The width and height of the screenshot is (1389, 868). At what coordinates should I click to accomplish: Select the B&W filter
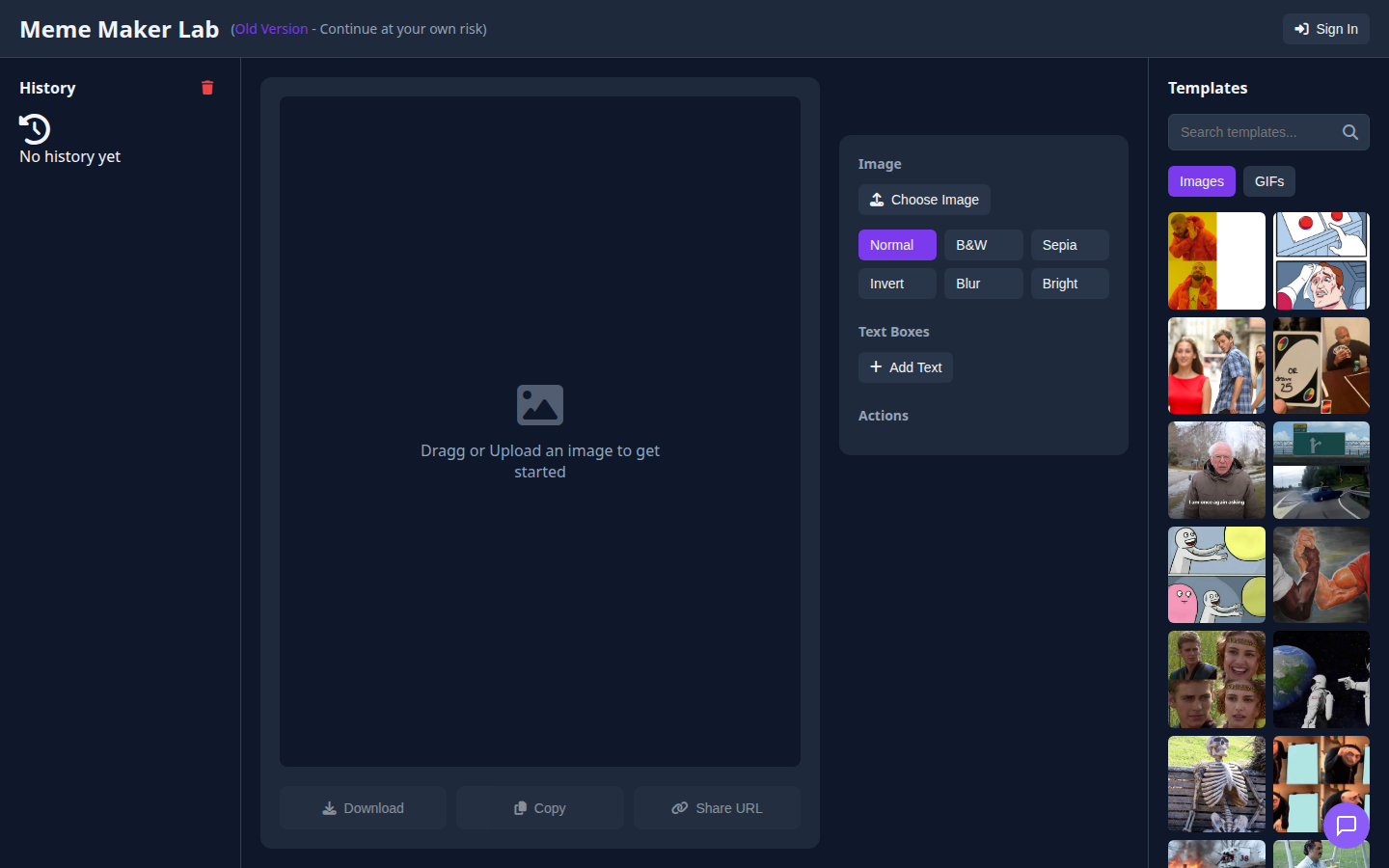(983, 245)
